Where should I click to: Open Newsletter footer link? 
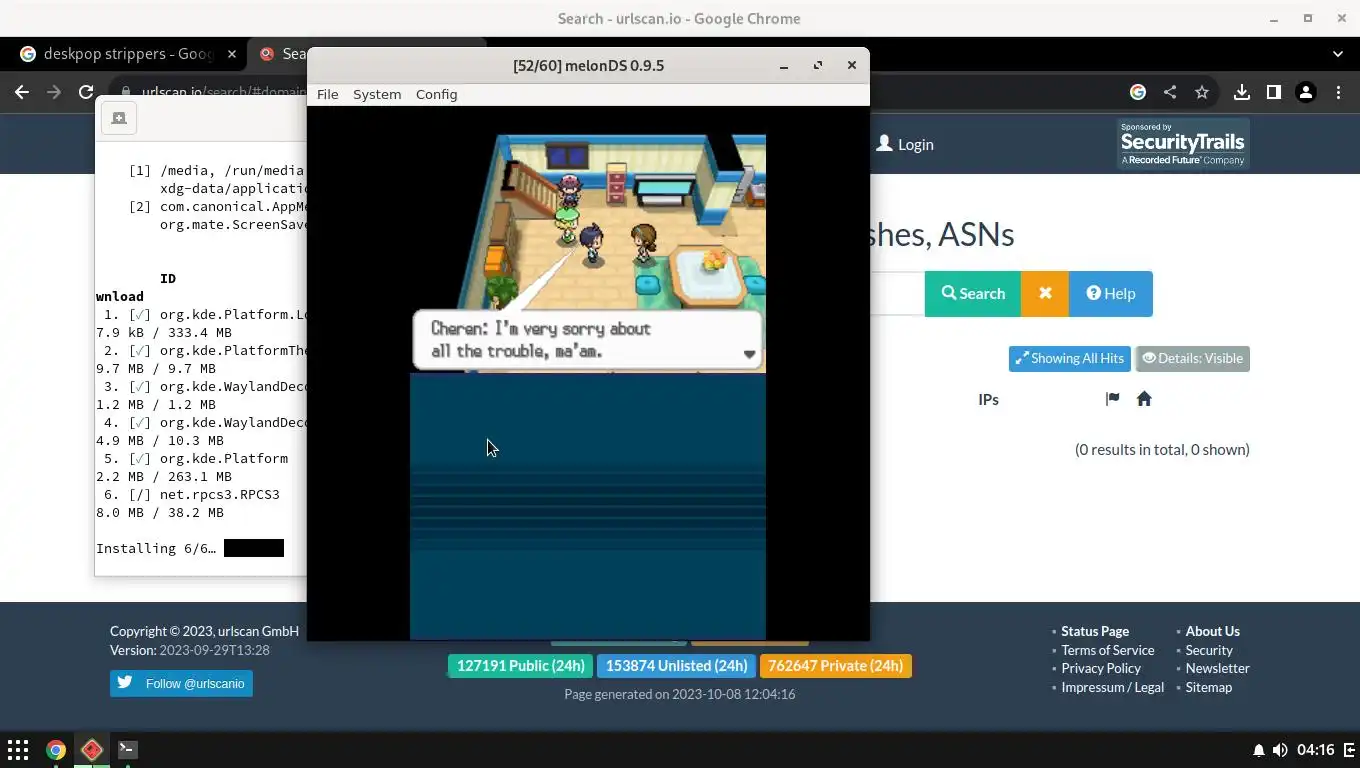tap(1217, 668)
